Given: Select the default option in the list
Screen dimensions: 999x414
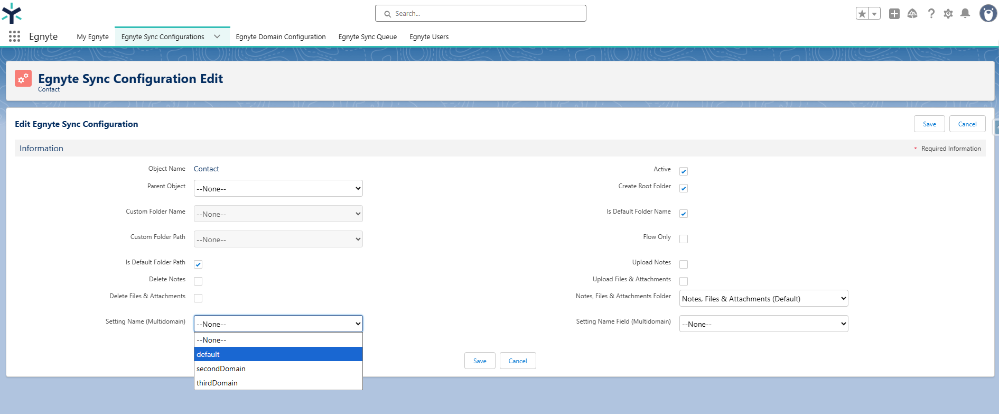Looking at the screenshot, I should point(278,354).
